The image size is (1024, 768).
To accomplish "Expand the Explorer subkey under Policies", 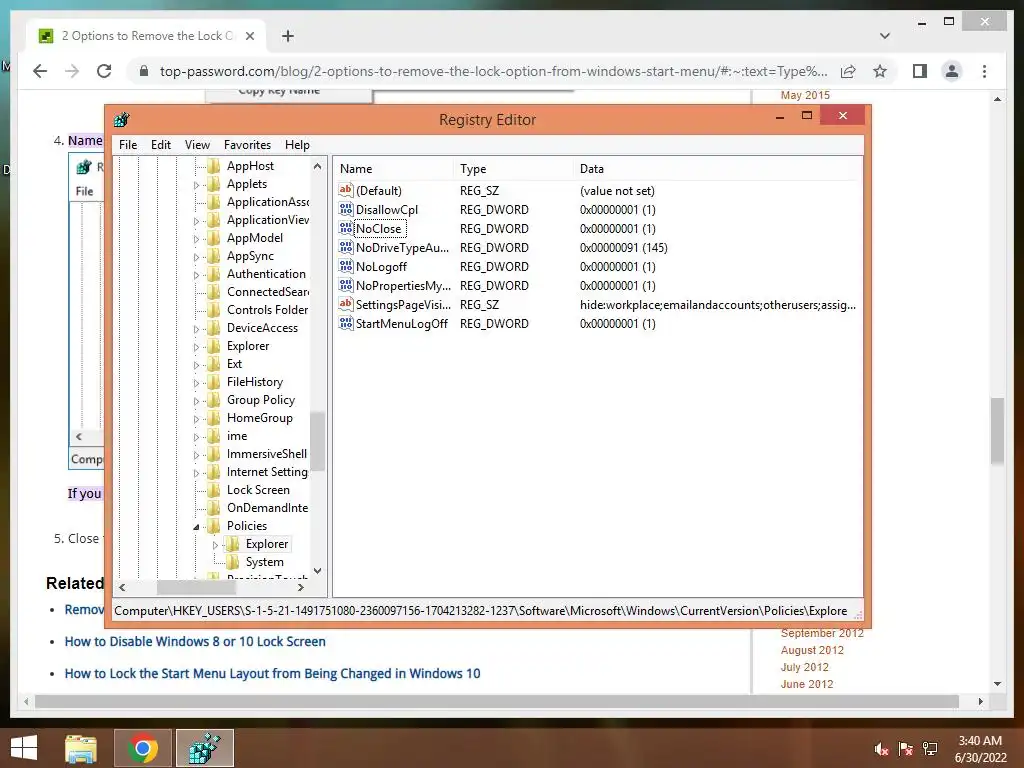I will 215,544.
